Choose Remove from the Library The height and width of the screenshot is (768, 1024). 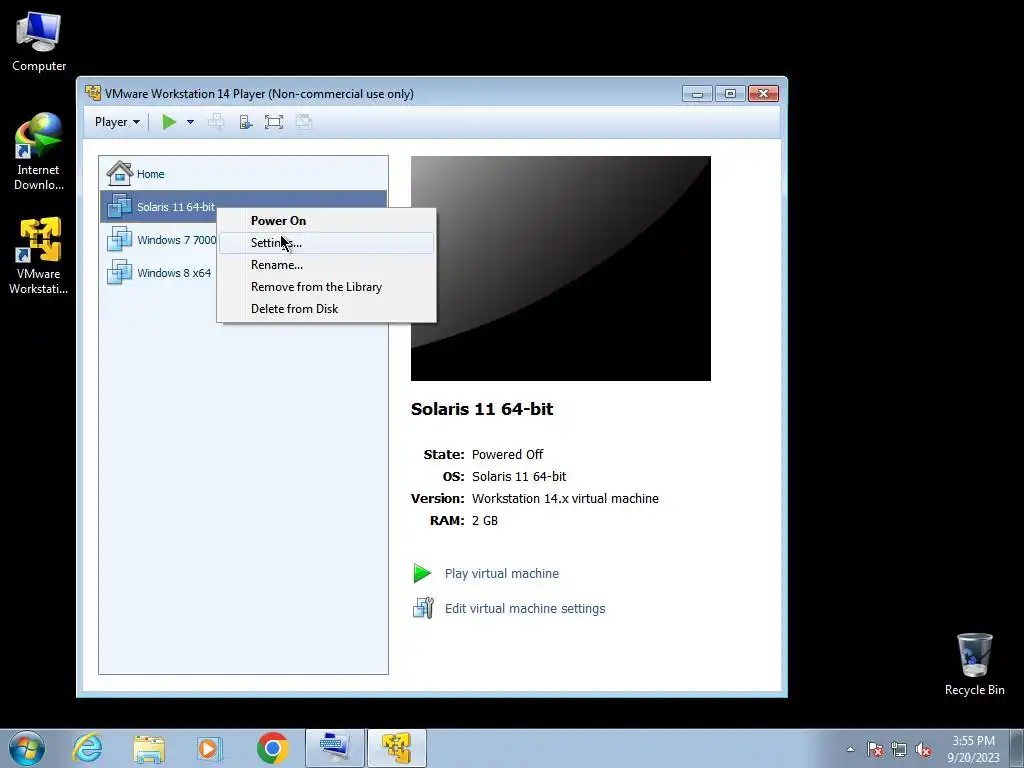[x=326, y=287]
